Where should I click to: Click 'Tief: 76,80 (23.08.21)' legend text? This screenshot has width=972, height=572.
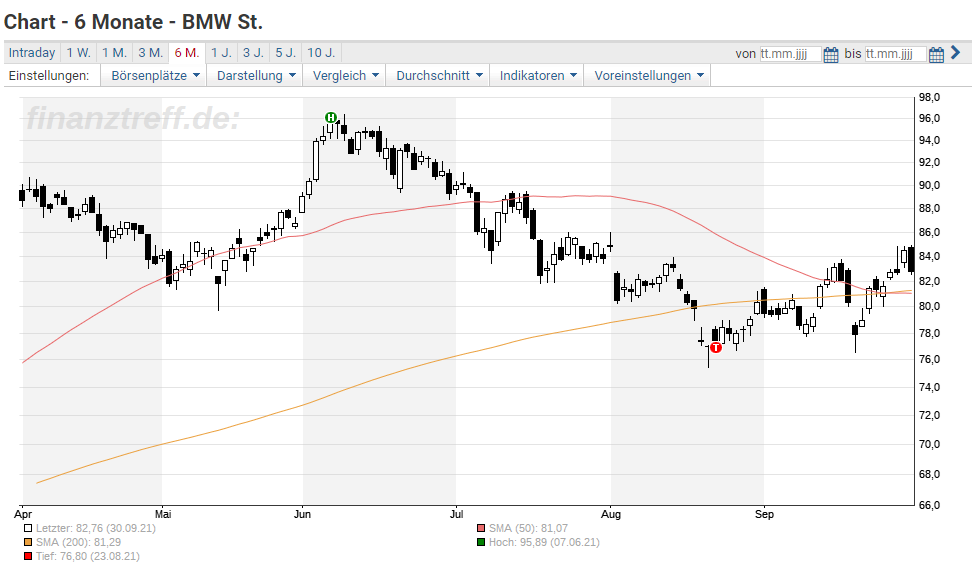pos(87,557)
